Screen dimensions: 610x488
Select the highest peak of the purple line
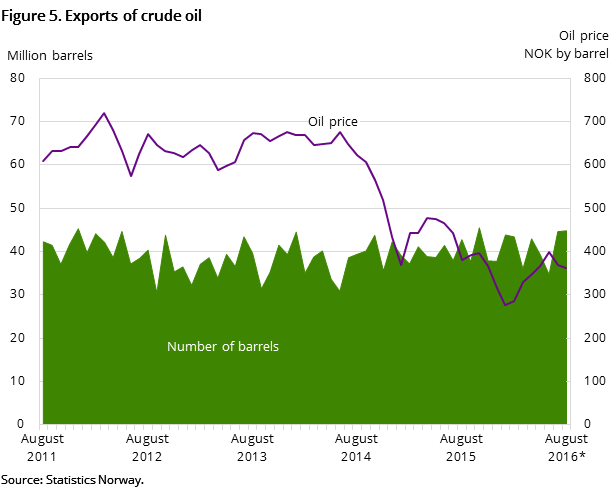(x=104, y=113)
